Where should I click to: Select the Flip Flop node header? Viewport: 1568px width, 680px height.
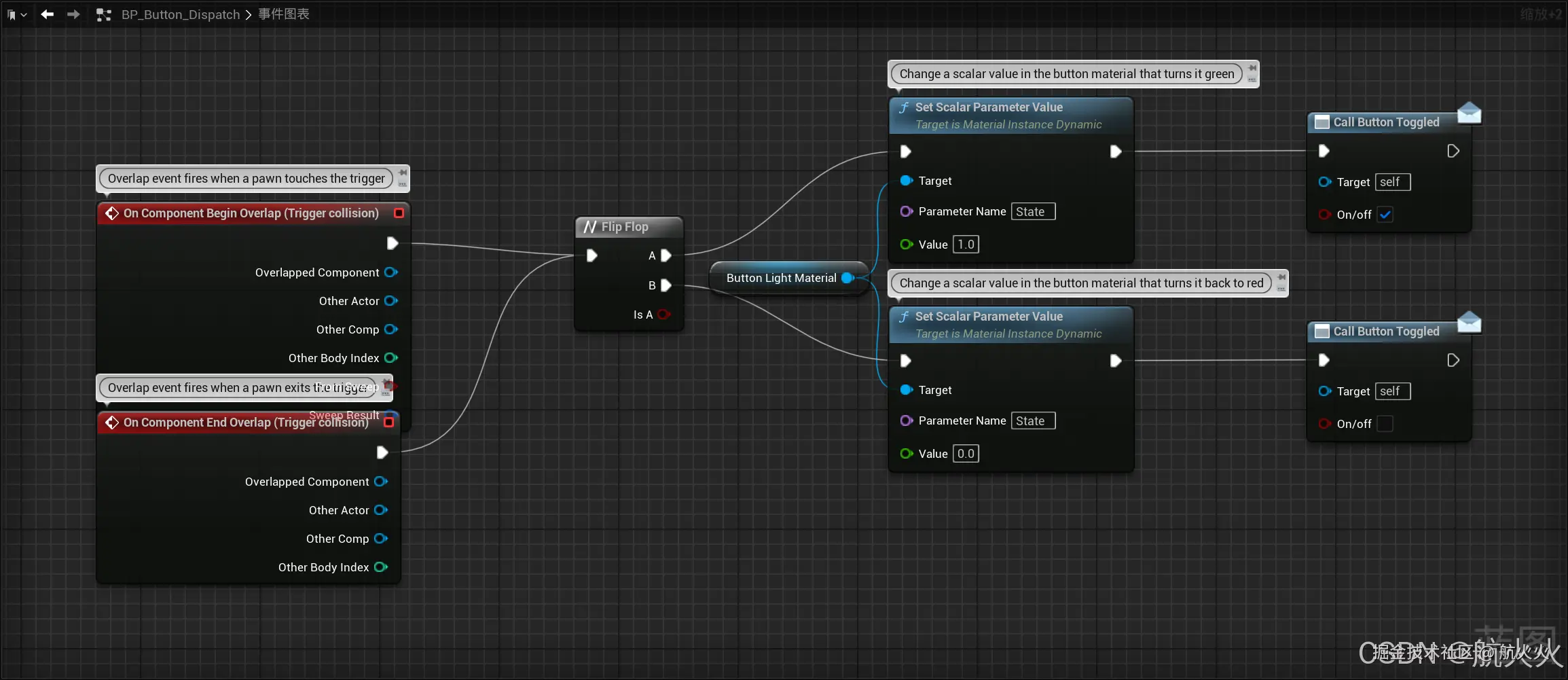[629, 227]
